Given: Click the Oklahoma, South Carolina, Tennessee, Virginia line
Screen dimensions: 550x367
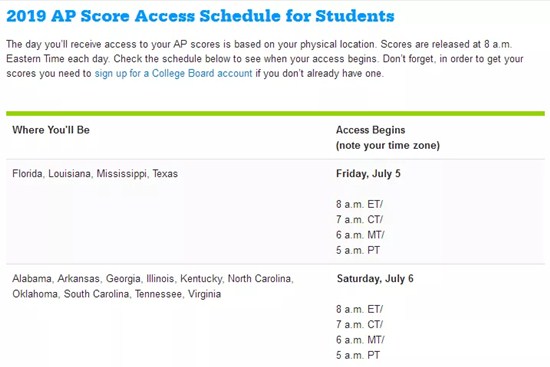Looking at the screenshot, I should pyautogui.click(x=117, y=294).
